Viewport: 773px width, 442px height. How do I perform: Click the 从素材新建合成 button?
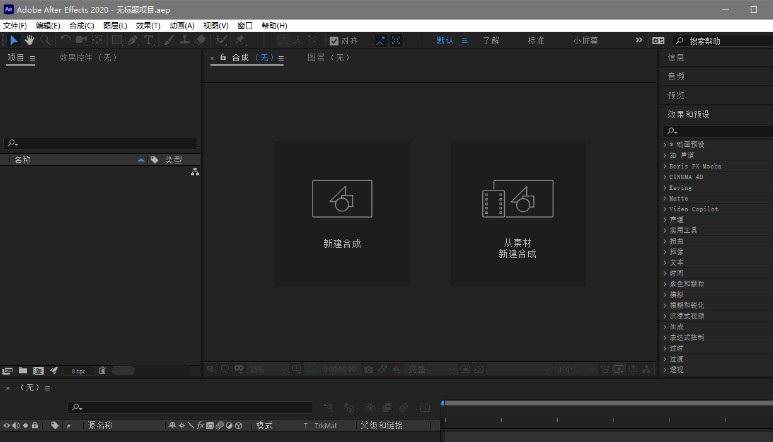pyautogui.click(x=518, y=213)
